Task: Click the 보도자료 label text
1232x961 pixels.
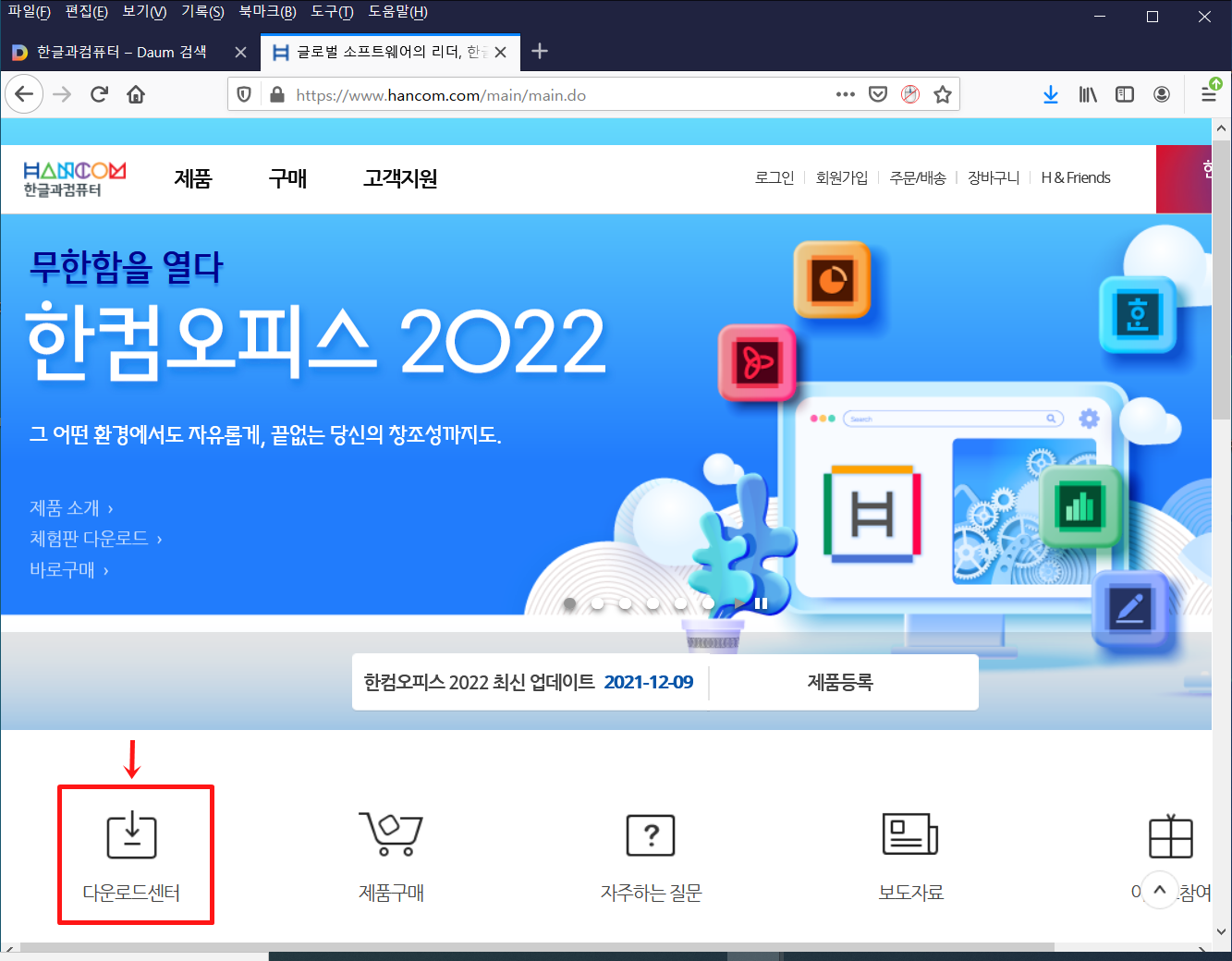Action: [911, 893]
